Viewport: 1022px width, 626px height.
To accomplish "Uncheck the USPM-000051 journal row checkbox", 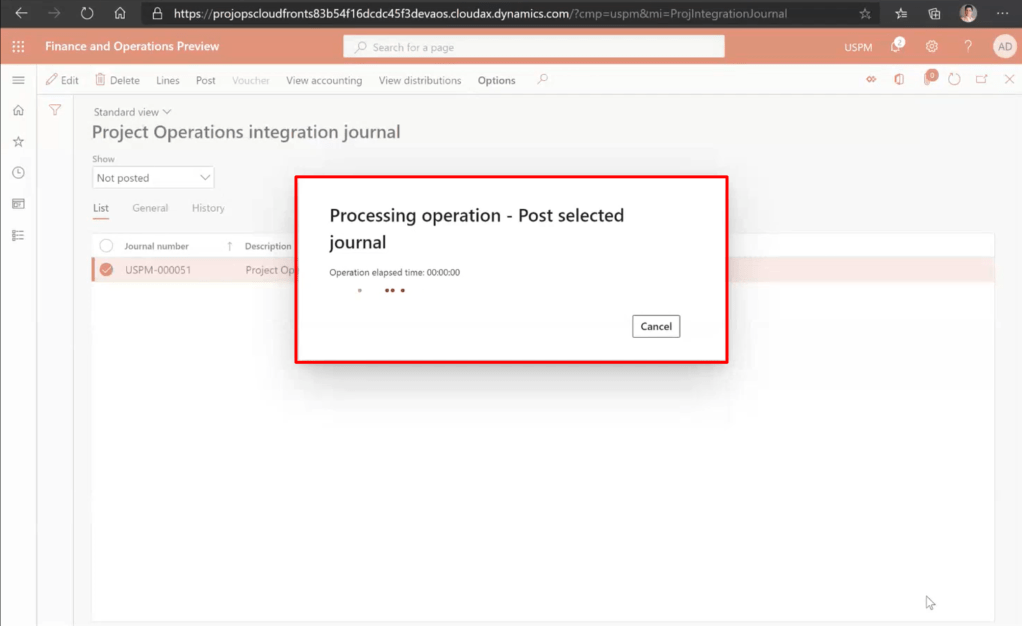I will point(106,270).
